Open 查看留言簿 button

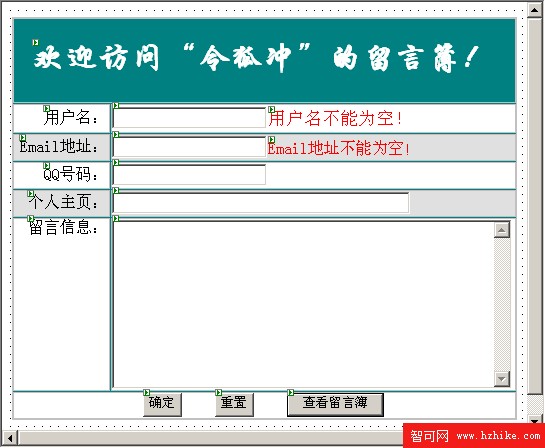point(335,404)
